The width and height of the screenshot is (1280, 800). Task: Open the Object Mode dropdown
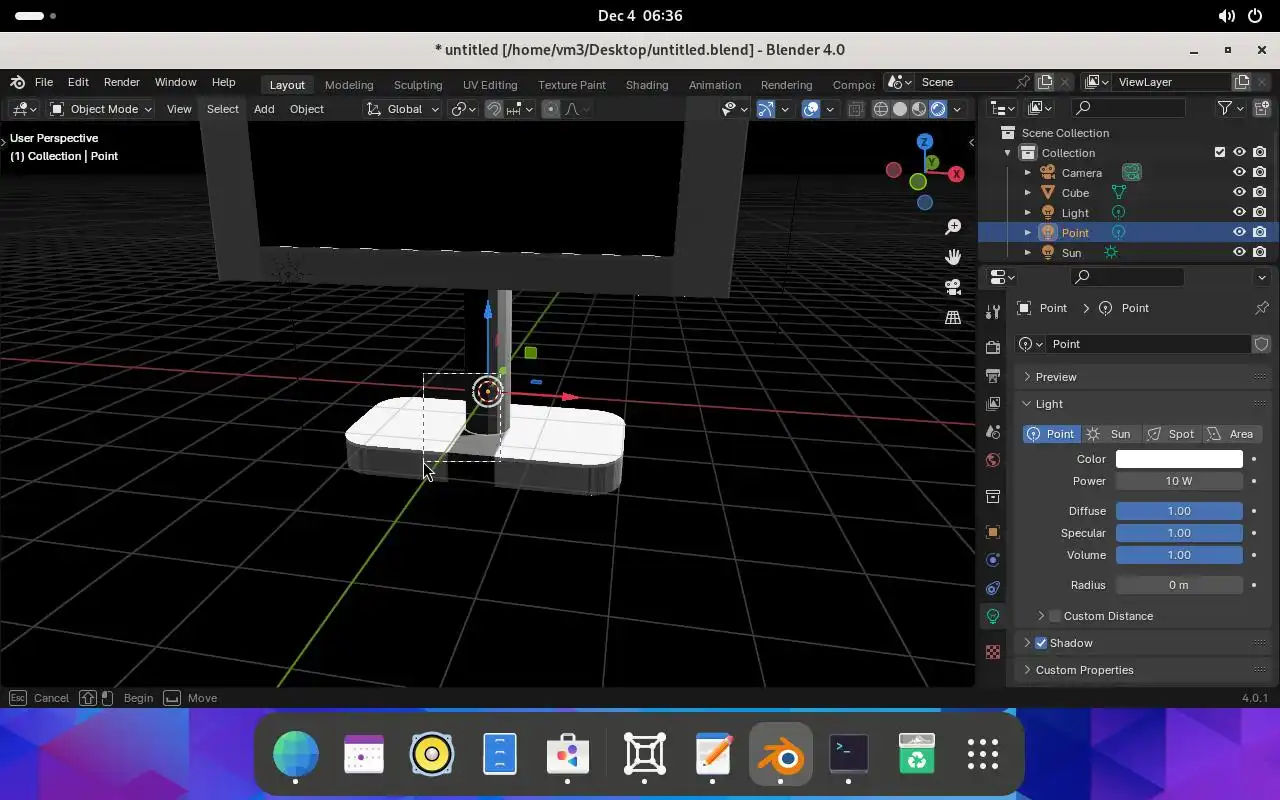coord(101,109)
